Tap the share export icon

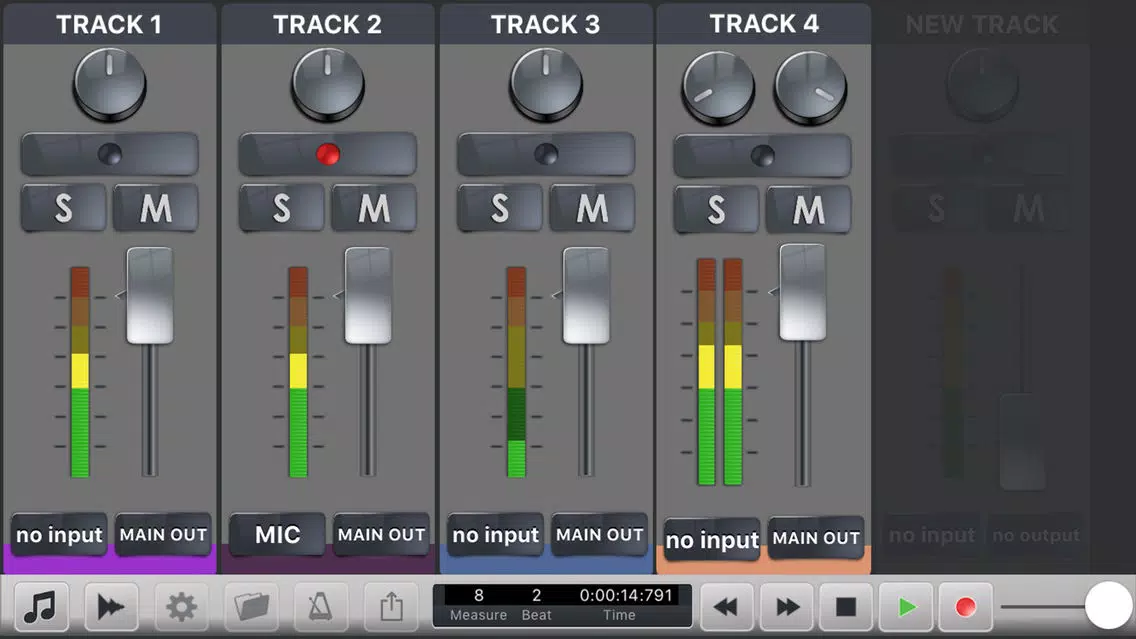(x=391, y=607)
